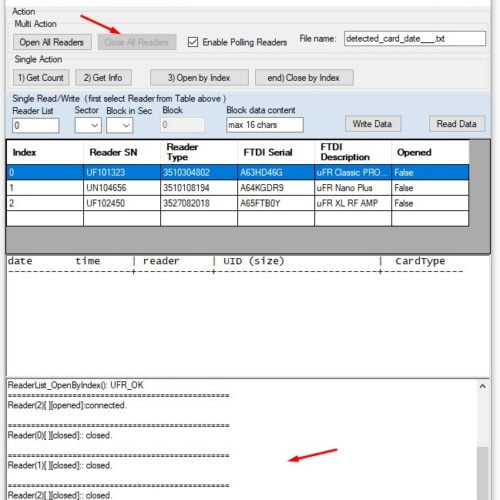500x500 pixels.
Task: Open the Block in Sec dropdown
Action: click(x=120, y=125)
